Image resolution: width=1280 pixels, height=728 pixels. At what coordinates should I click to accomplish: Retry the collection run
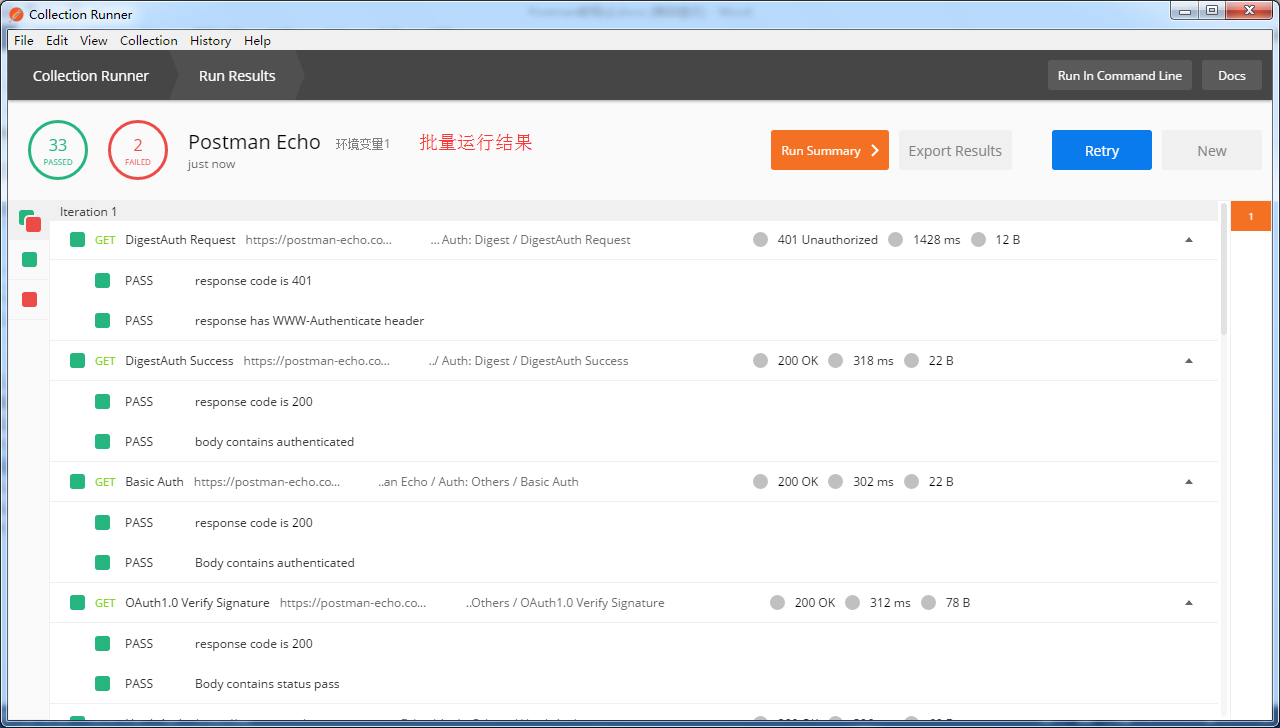coord(1102,150)
